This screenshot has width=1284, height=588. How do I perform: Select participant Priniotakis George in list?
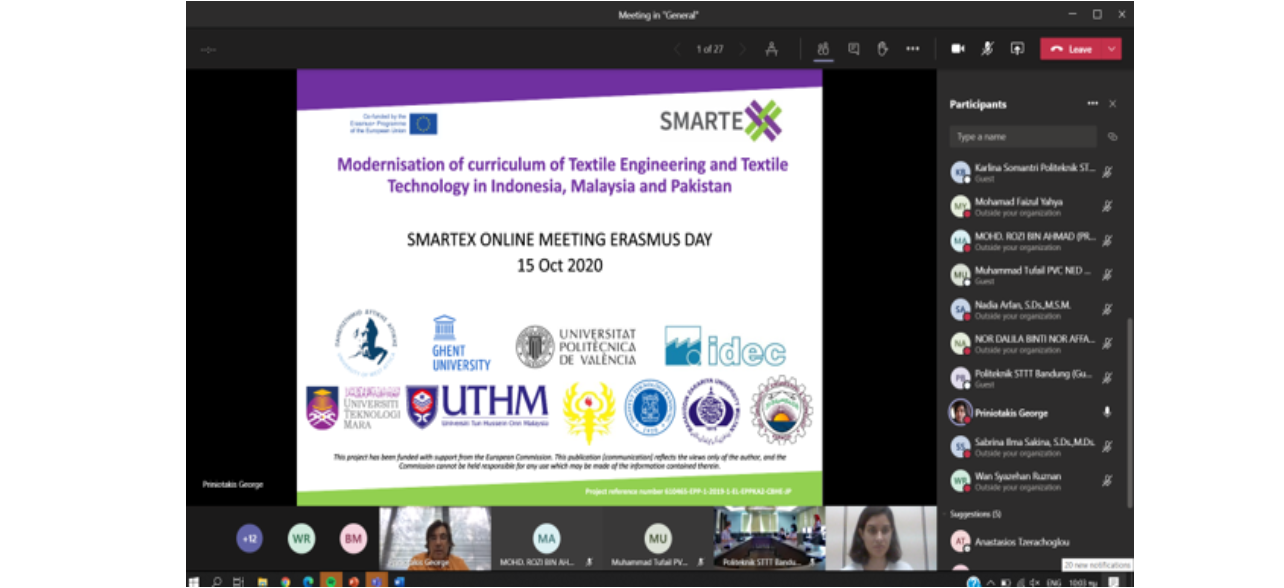tap(1034, 412)
